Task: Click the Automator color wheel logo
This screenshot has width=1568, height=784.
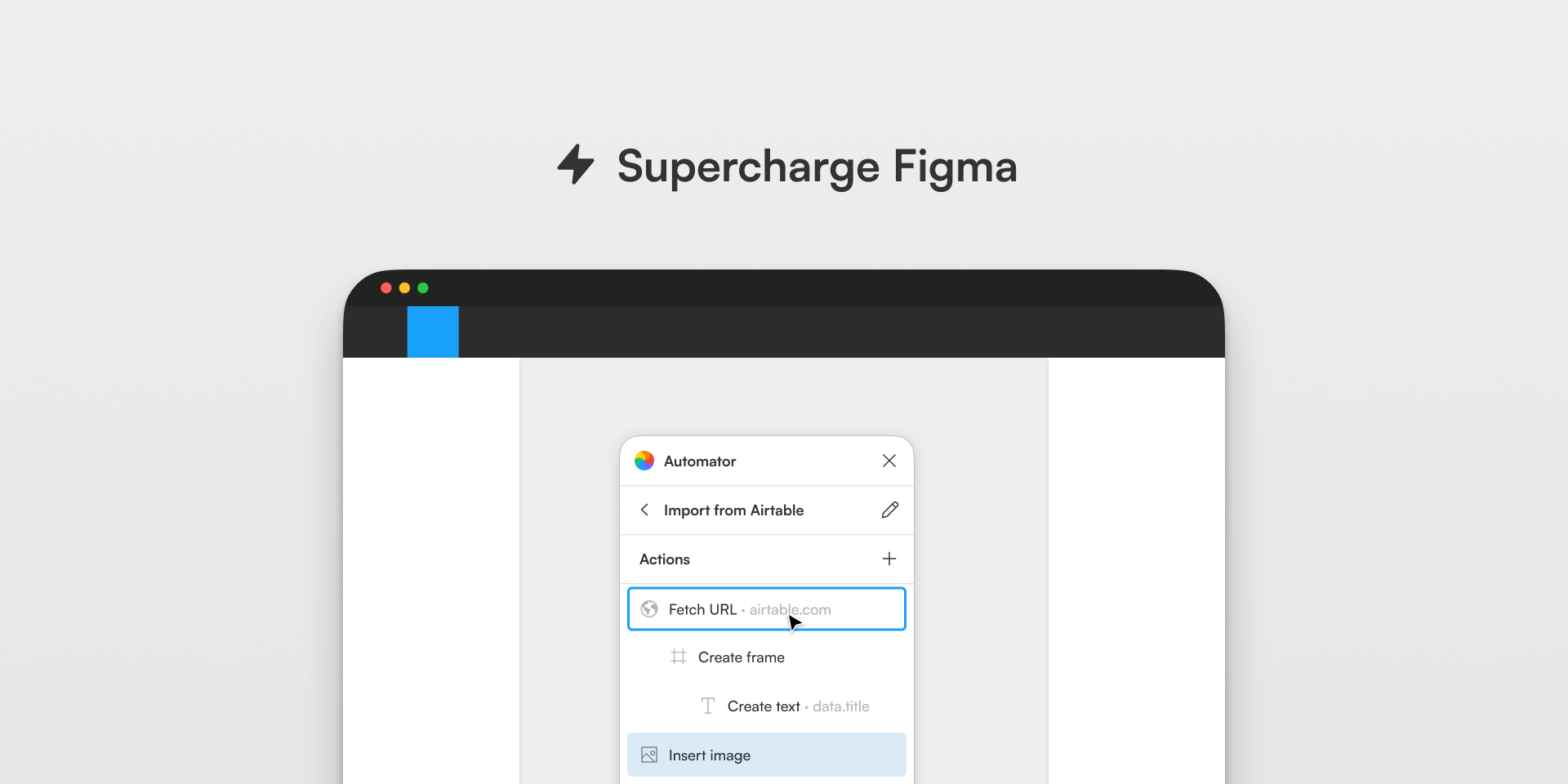Action: click(x=644, y=461)
